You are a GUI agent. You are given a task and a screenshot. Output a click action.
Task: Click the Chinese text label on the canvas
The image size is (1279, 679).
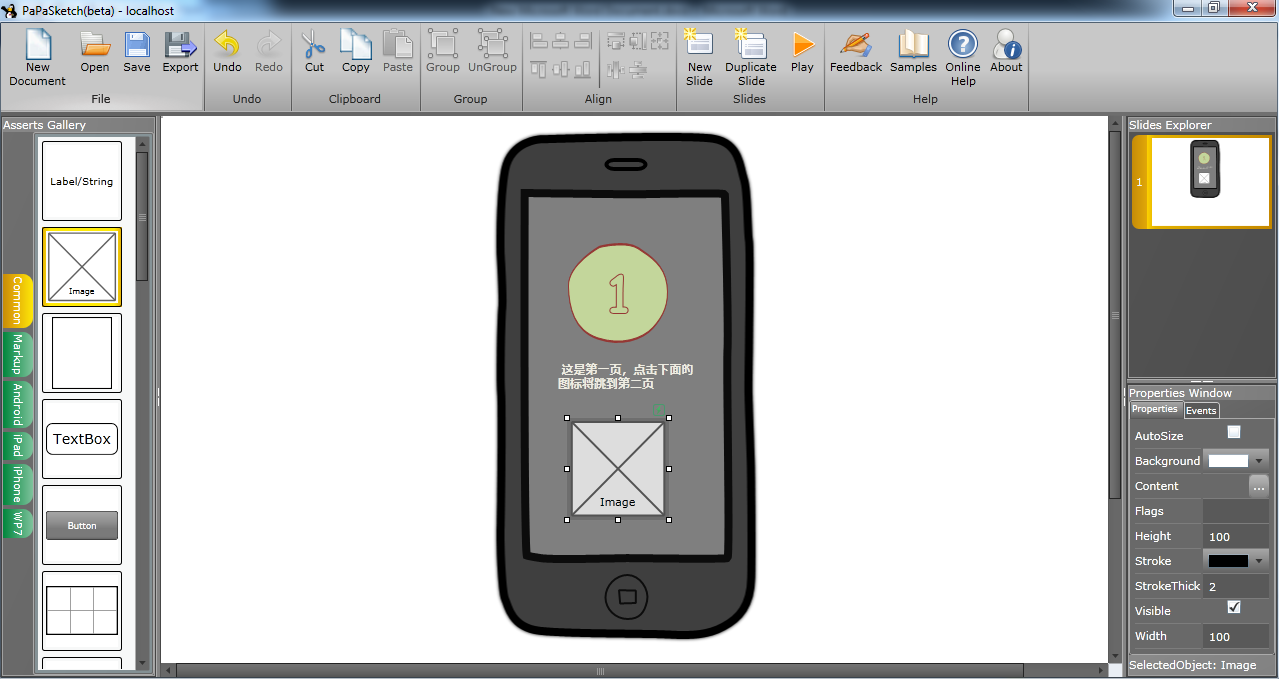(x=626, y=376)
